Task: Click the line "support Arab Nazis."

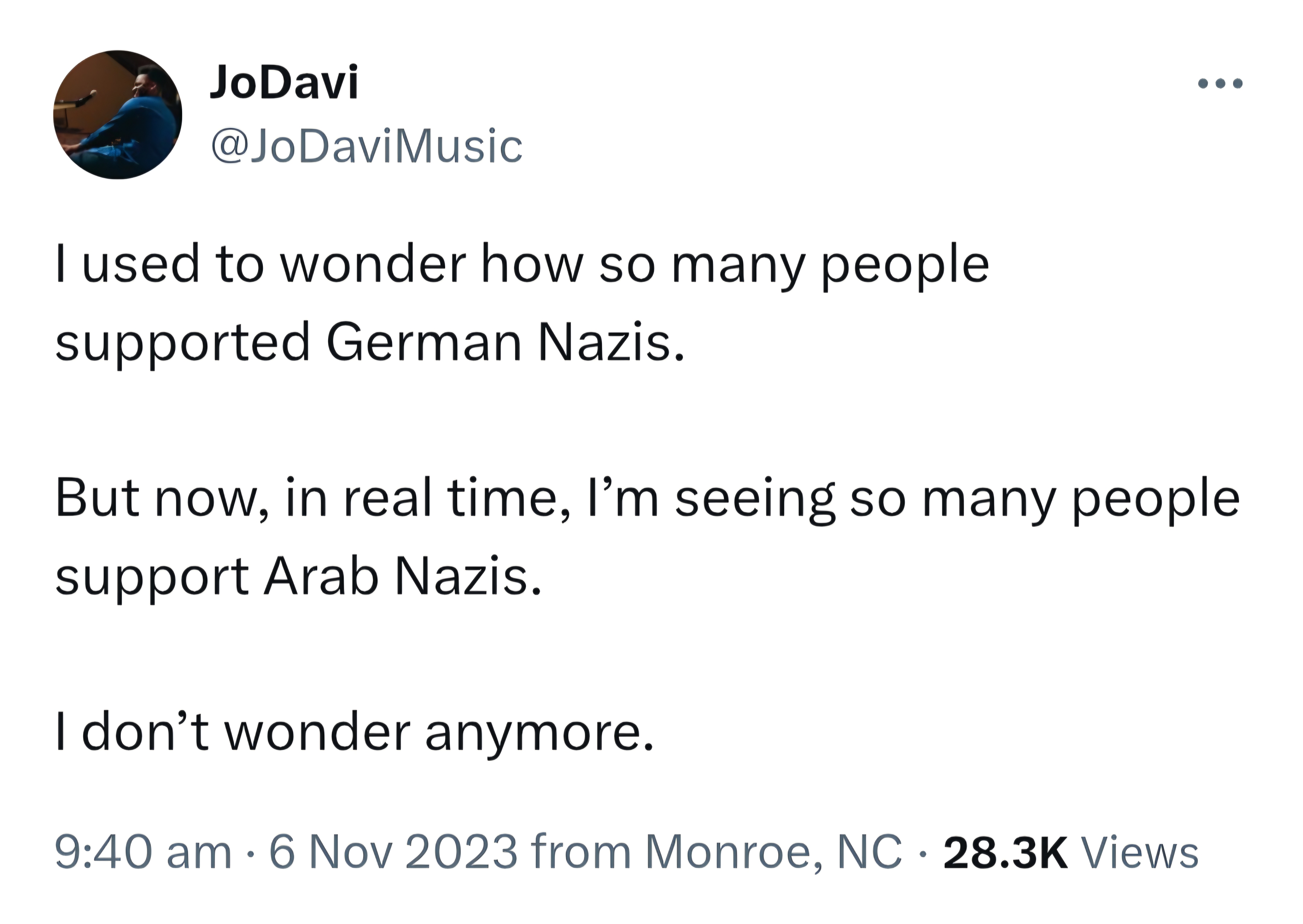Action: [298, 577]
